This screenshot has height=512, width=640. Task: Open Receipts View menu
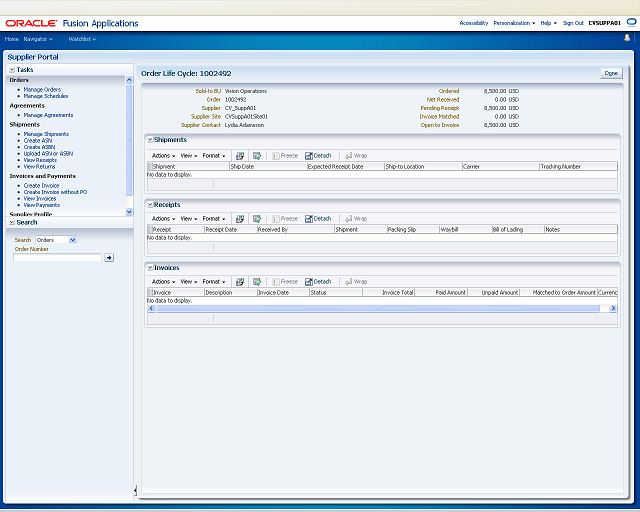pyautogui.click(x=189, y=219)
